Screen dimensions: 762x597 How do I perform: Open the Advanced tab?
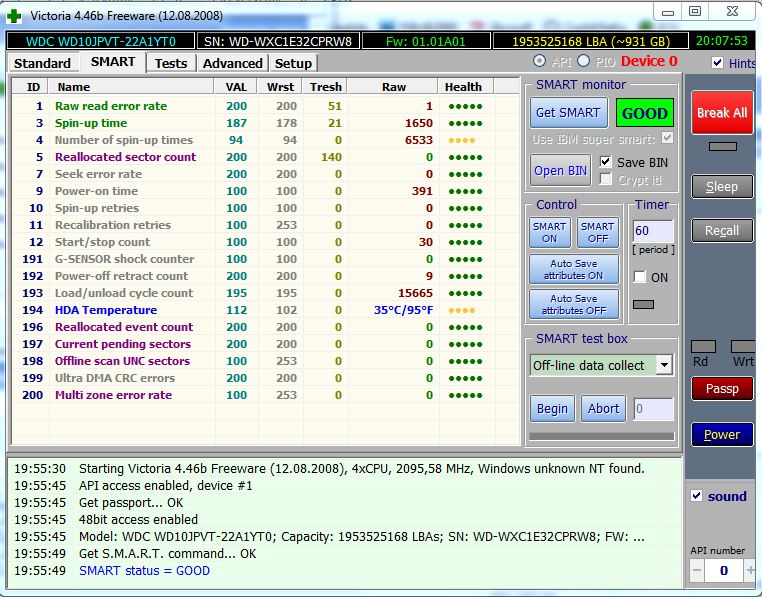(232, 63)
